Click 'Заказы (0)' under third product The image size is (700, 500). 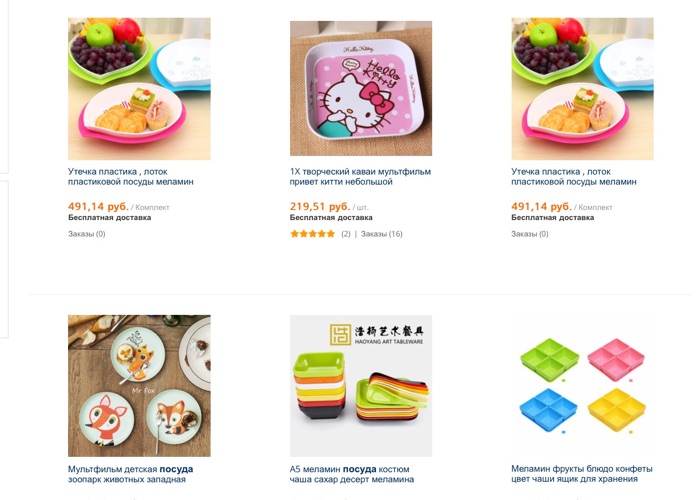pyautogui.click(x=530, y=234)
